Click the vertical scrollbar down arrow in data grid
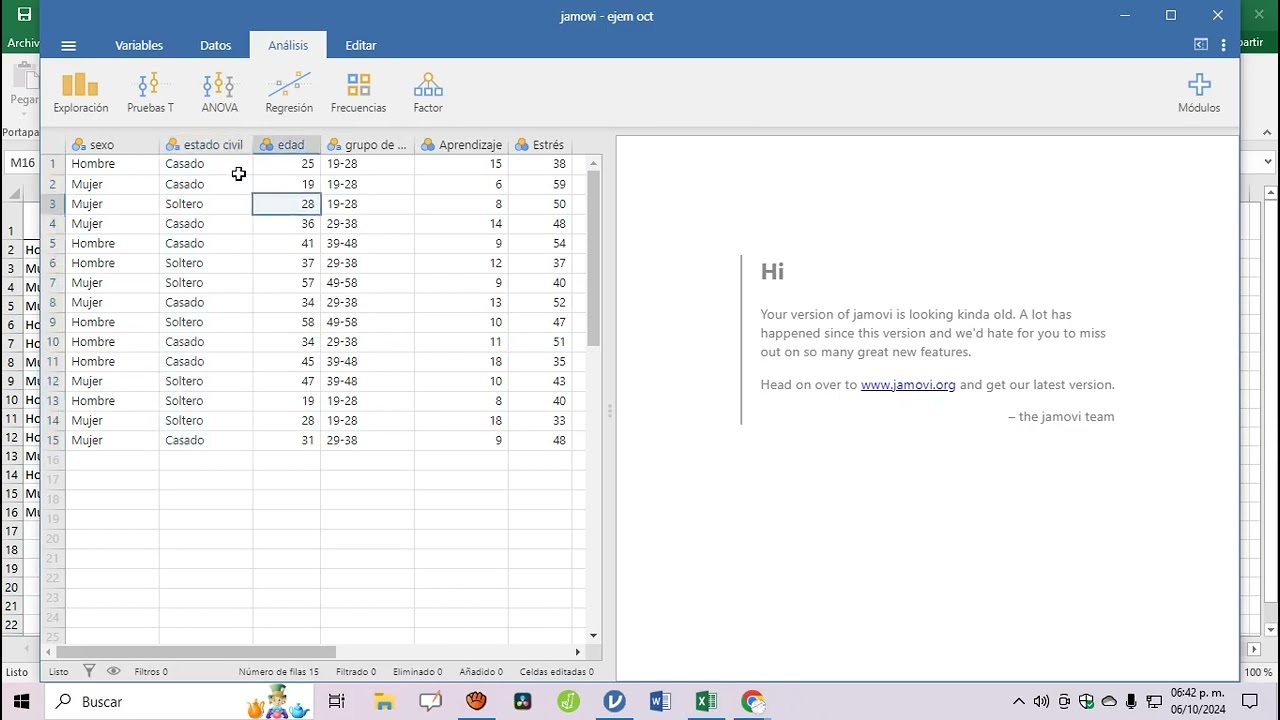Image resolution: width=1280 pixels, height=720 pixels. [593, 635]
